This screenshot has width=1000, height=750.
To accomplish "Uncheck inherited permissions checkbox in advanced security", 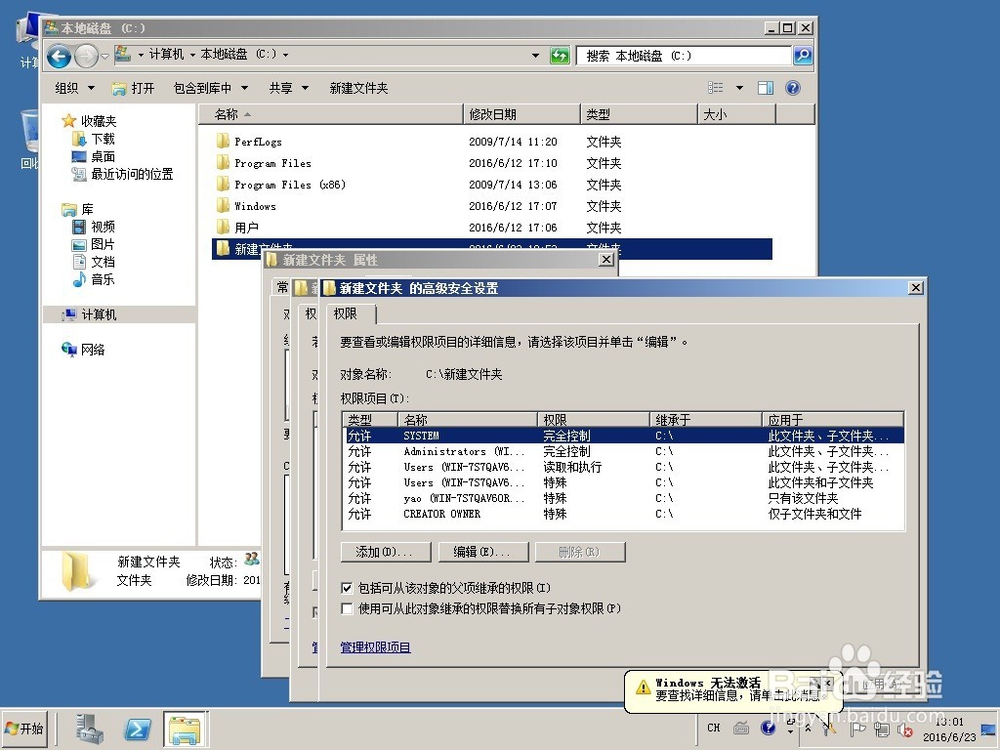I will [x=347, y=588].
